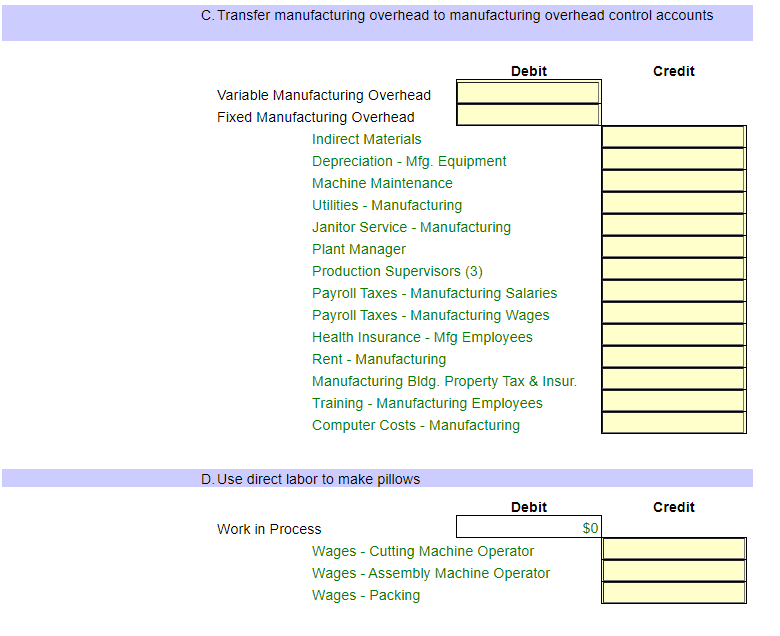Screen dimensions: 780x636
Task: Click 'Wages - Assembly Machine Operator' label
Action: (431, 573)
